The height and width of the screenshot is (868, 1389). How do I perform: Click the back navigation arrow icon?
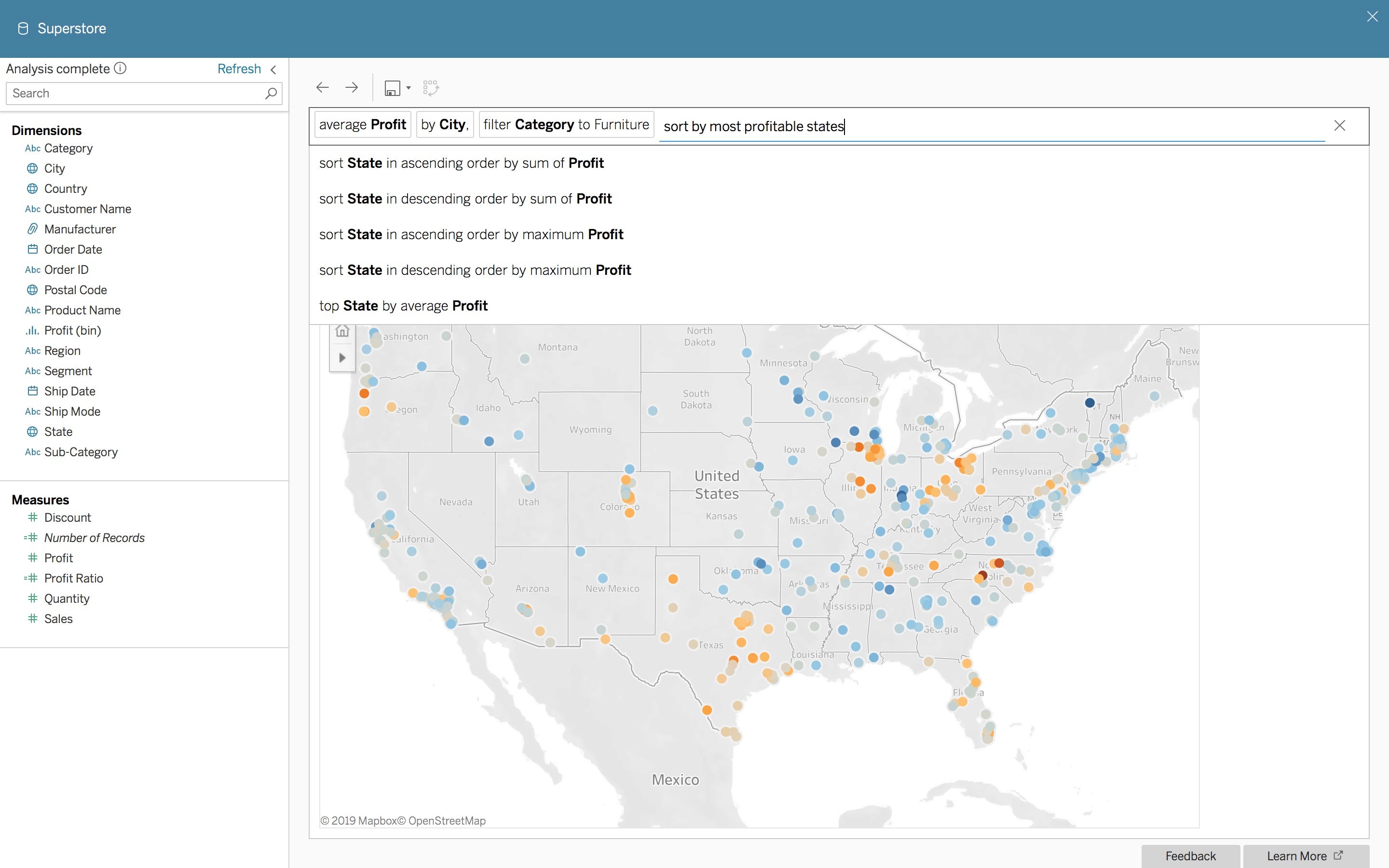[x=321, y=88]
